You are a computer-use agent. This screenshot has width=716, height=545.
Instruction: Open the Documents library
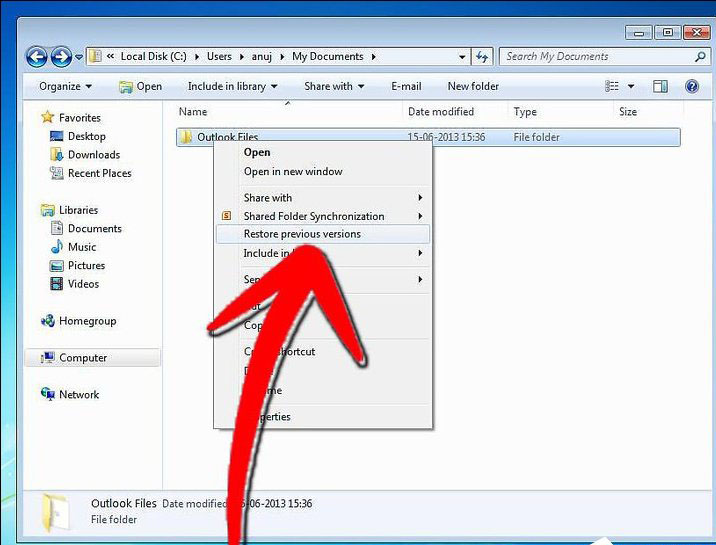click(95, 228)
